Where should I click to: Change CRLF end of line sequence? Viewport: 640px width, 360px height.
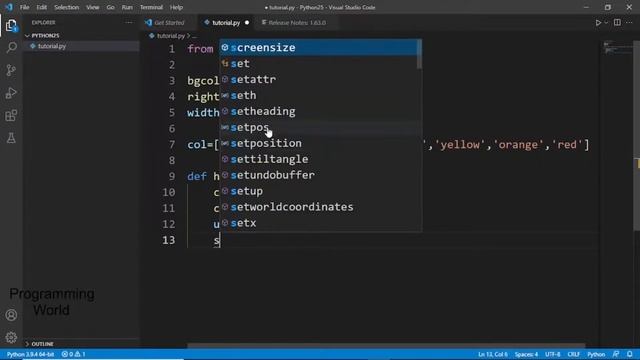573,354
